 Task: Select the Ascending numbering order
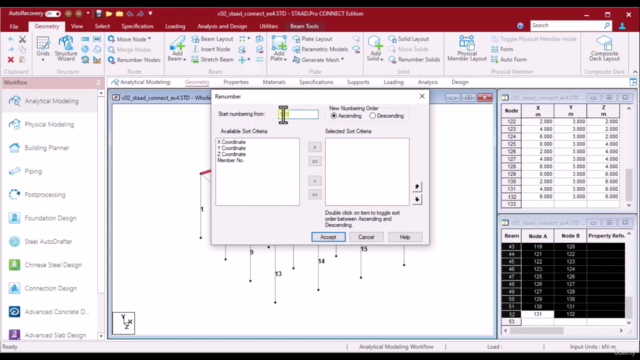tap(346, 116)
